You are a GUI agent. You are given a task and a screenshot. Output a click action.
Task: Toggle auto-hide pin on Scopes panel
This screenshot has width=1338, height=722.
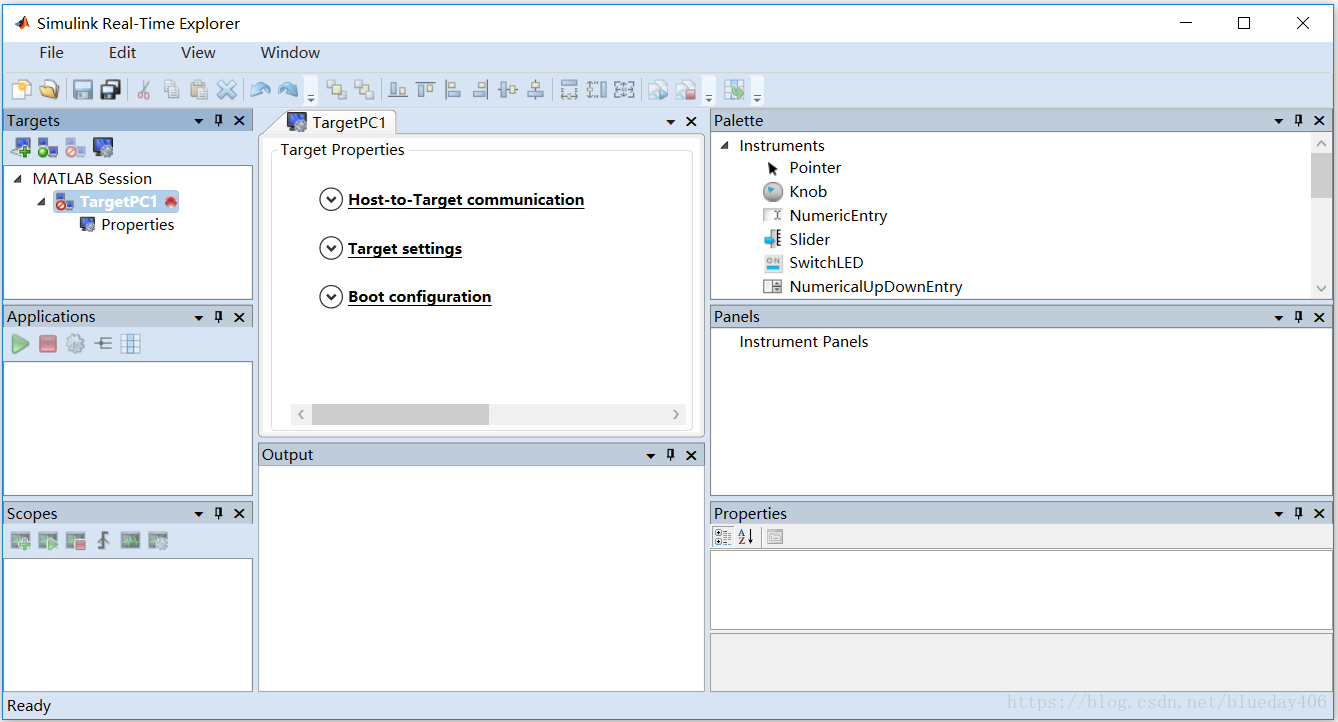click(219, 513)
